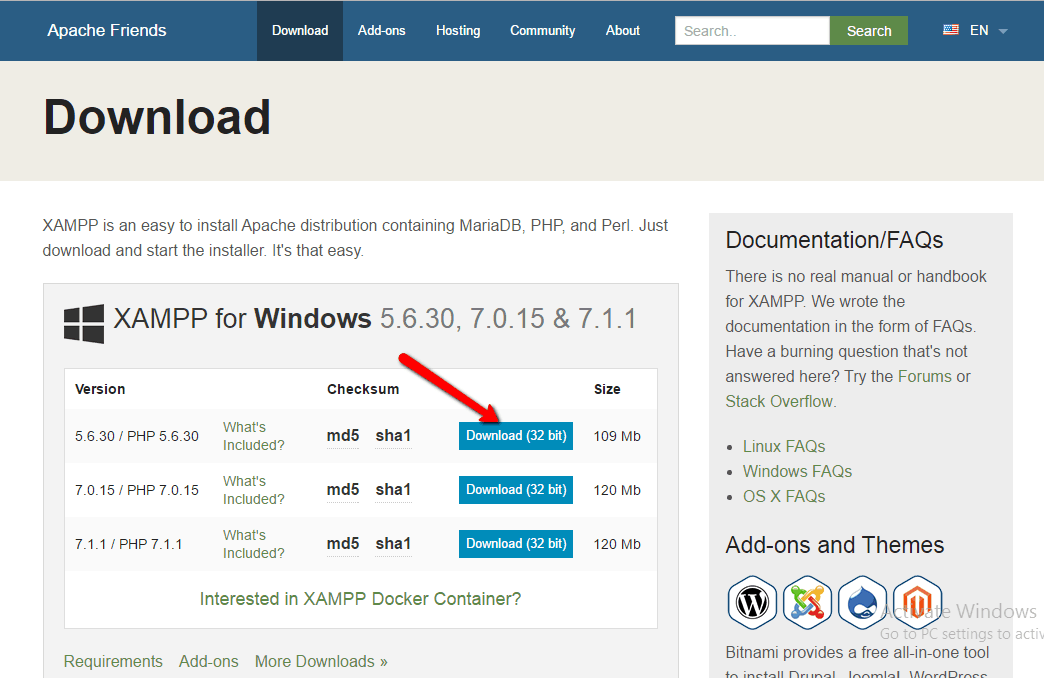Click md5 checksum for 7.0.15
The width and height of the screenshot is (1044, 678).
[x=343, y=490]
